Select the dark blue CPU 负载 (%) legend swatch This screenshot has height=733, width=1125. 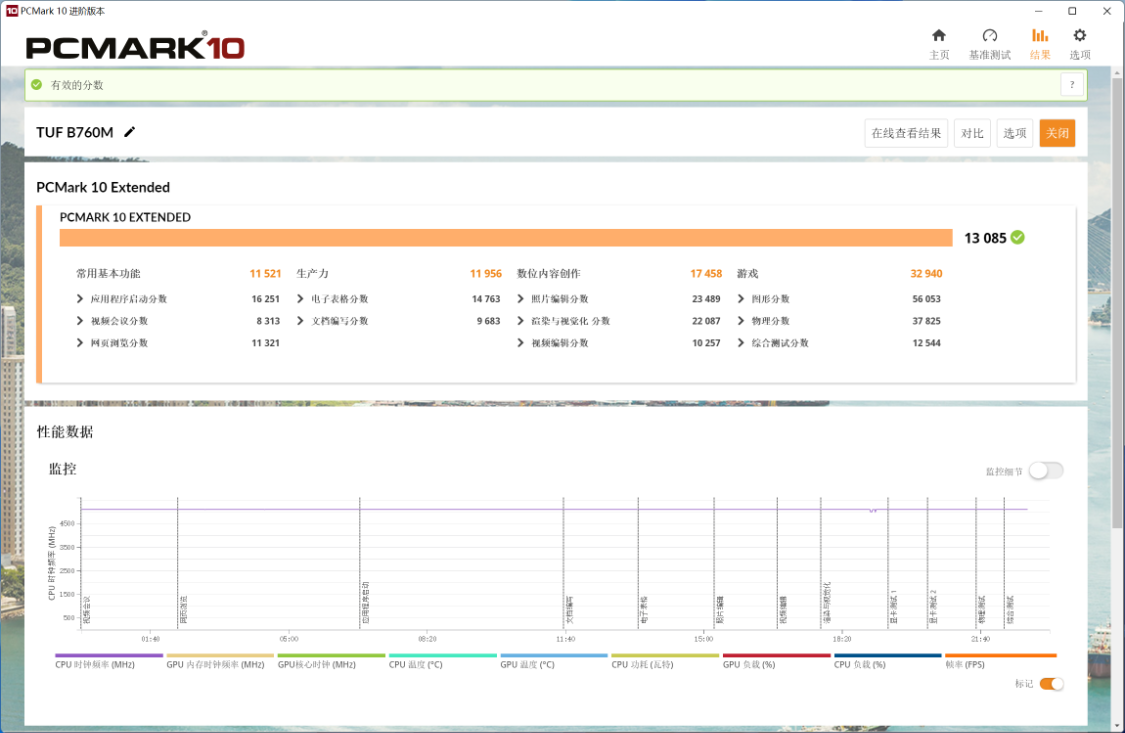[888, 656]
